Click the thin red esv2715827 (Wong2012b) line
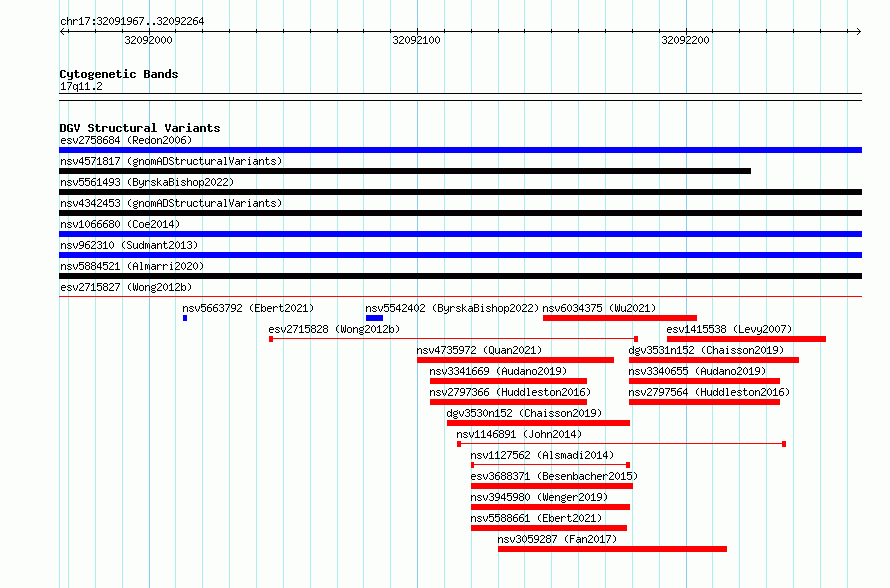 460,296
